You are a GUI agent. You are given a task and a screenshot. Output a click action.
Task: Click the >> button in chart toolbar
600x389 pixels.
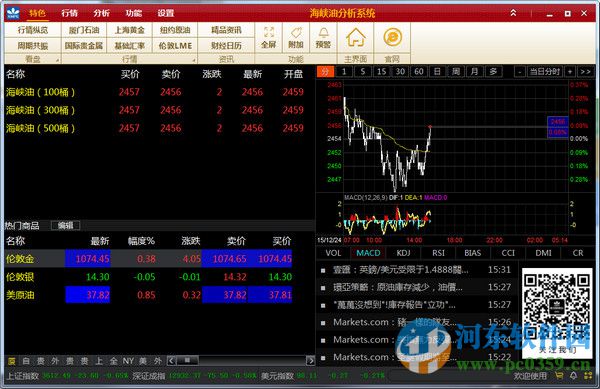tap(585, 72)
